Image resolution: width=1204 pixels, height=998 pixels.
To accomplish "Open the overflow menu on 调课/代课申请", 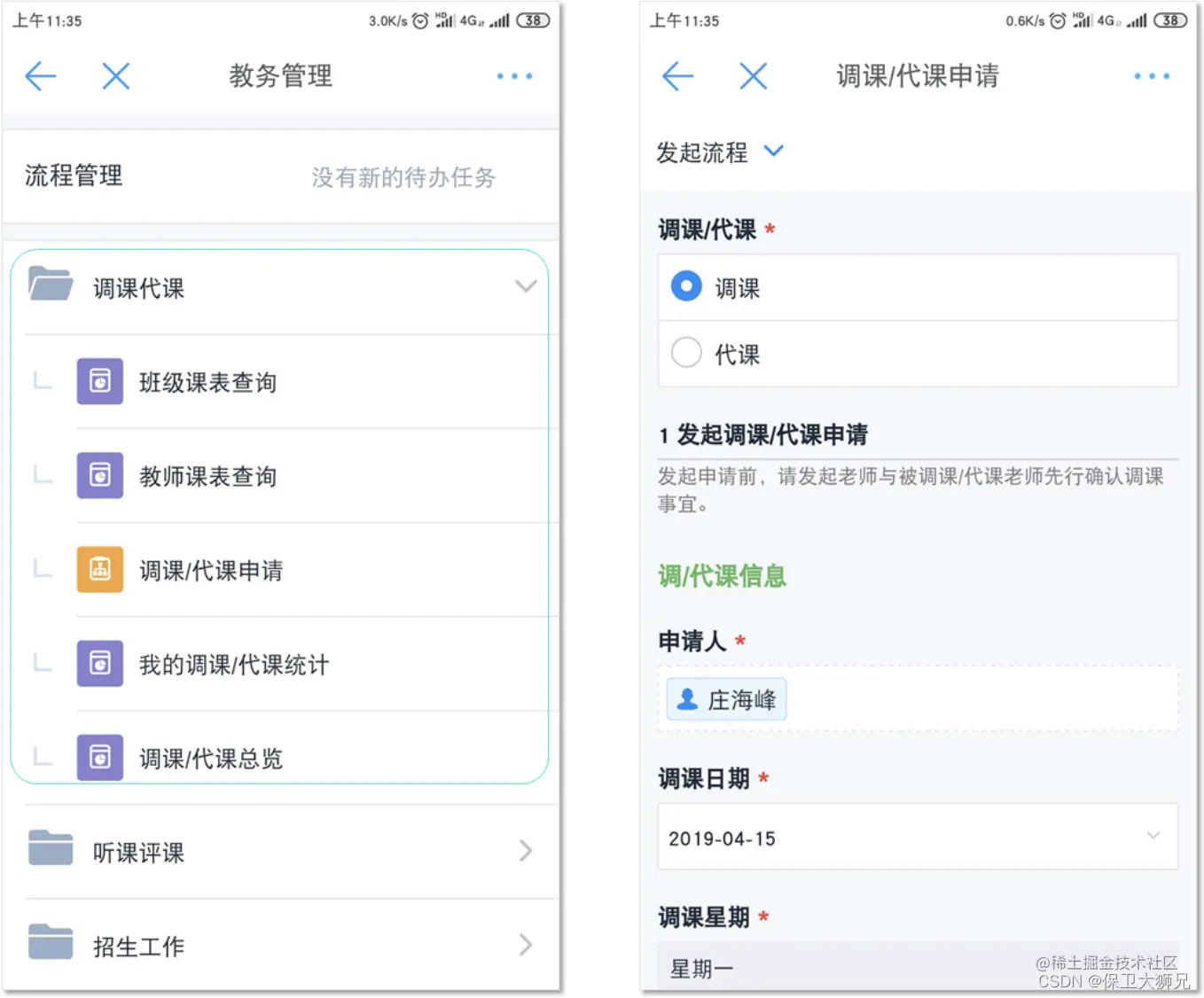I will (1151, 76).
